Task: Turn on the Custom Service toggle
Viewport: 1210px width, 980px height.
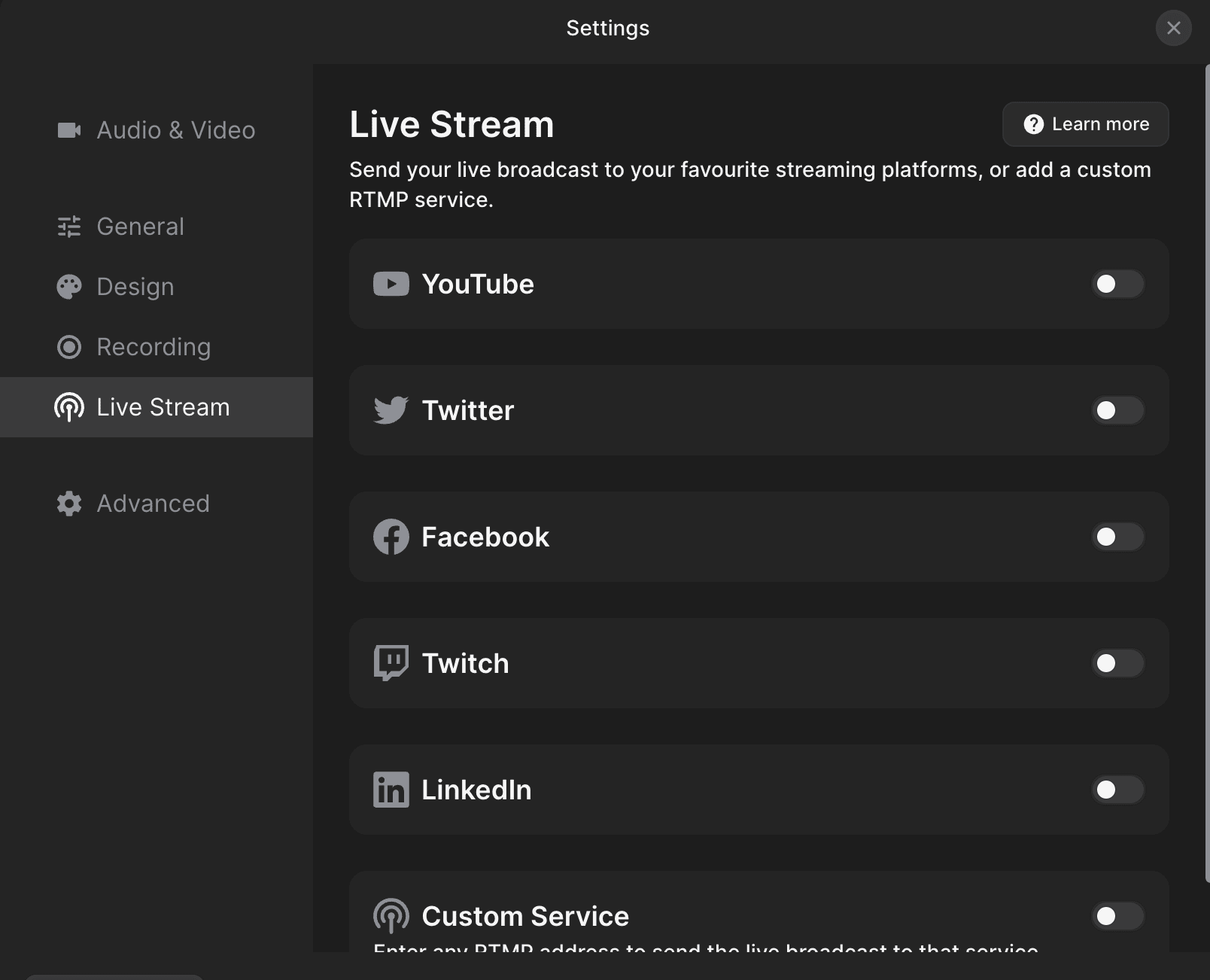Action: tap(1117, 916)
